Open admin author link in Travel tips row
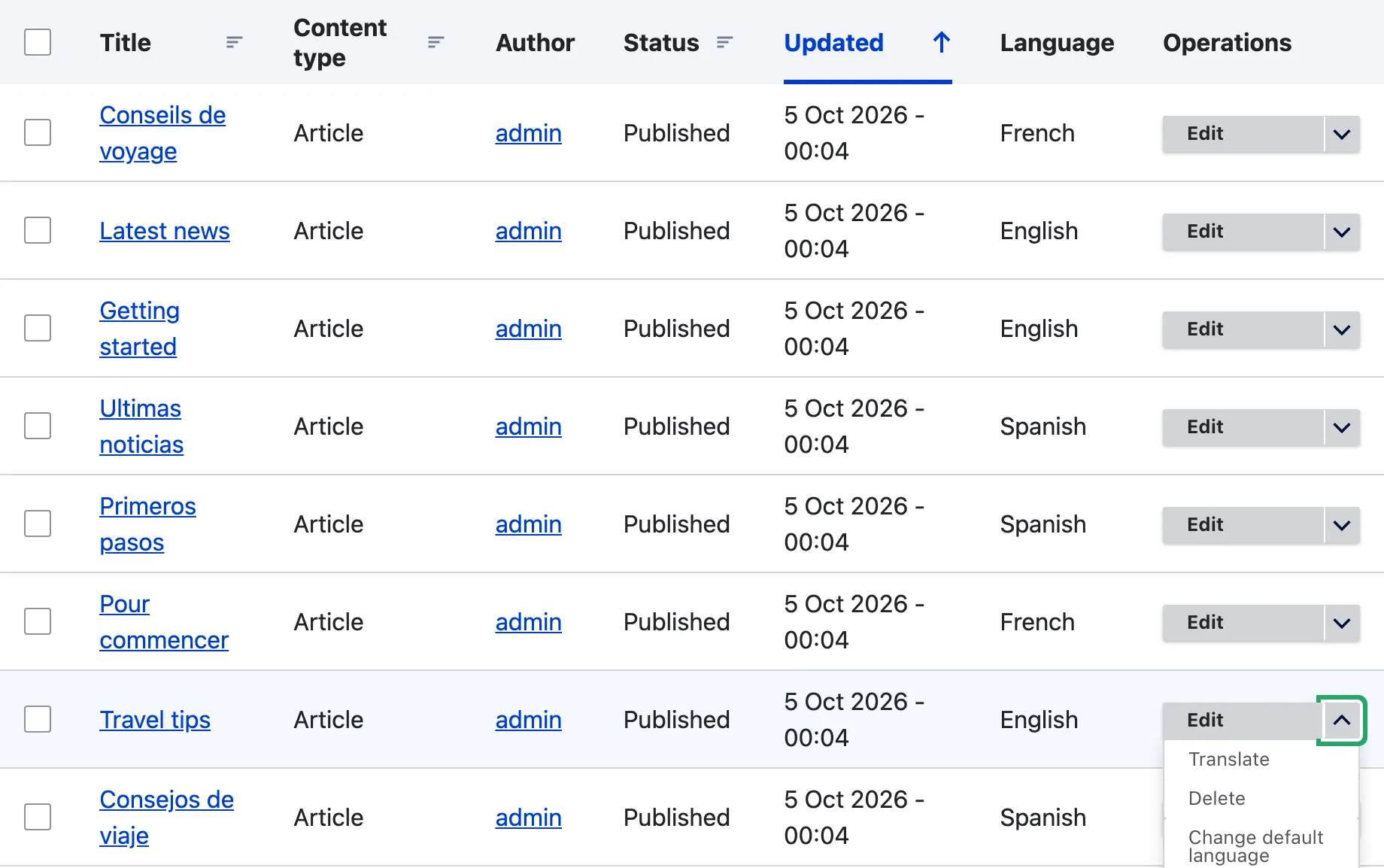1384x868 pixels. 529,720
